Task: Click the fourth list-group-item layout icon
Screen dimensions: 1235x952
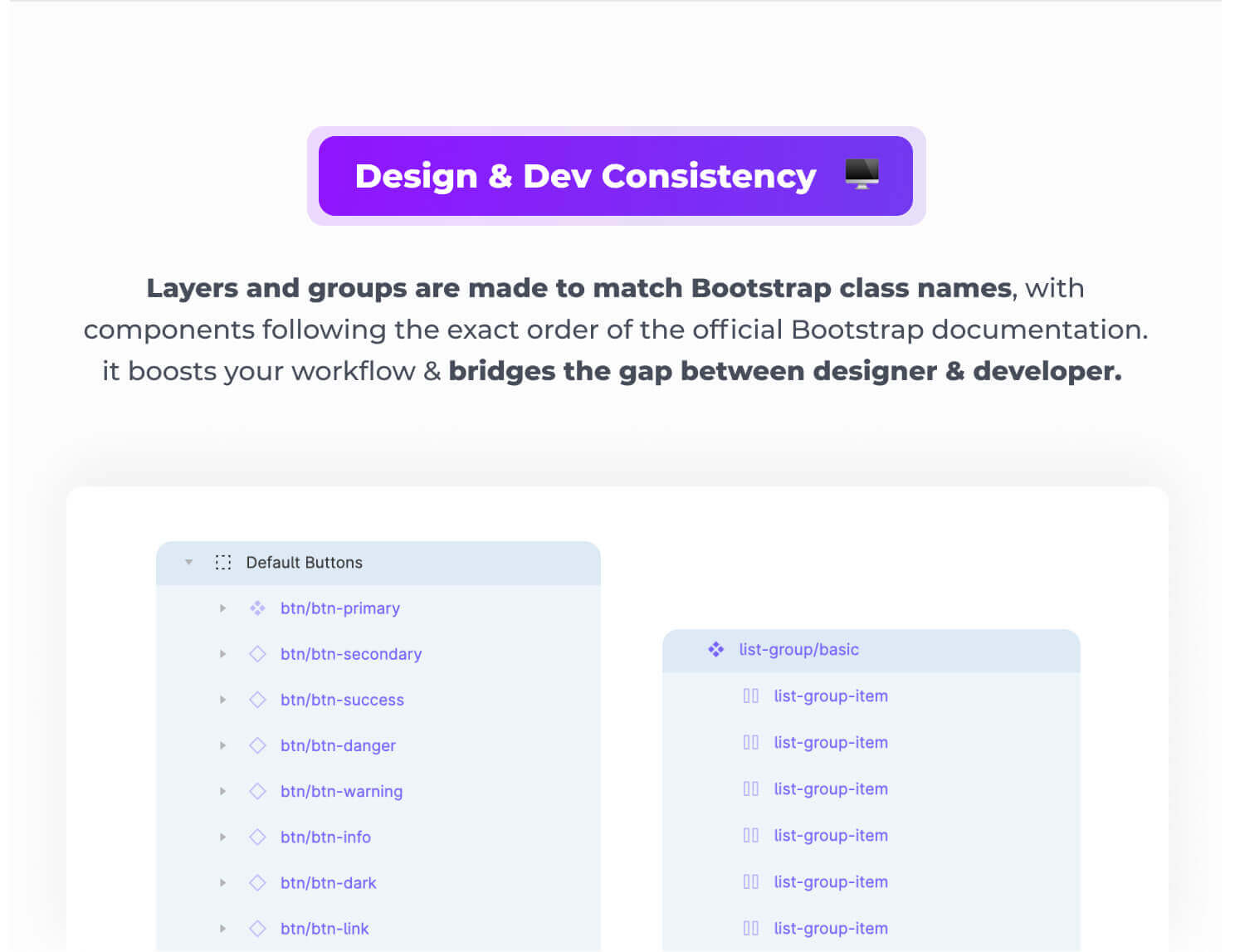Action: [750, 835]
